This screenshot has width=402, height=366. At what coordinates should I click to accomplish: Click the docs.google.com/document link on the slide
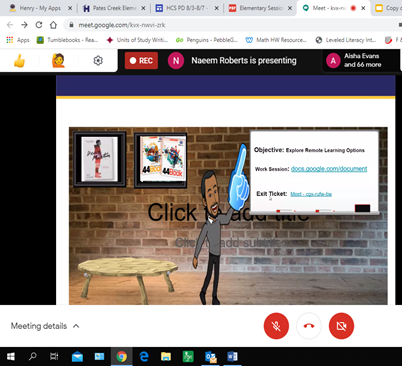tap(329, 169)
